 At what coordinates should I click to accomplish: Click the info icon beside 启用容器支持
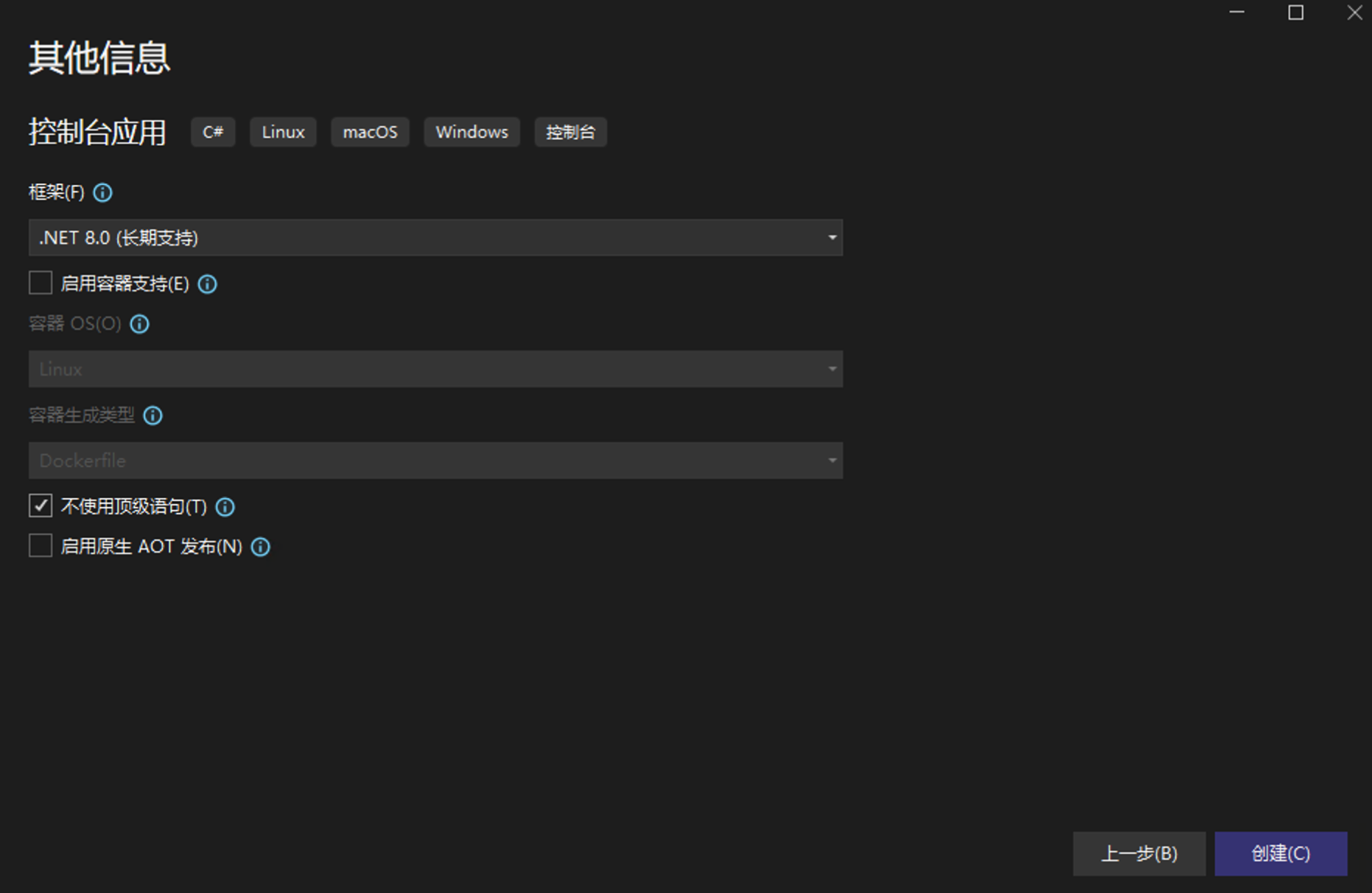[x=207, y=284]
